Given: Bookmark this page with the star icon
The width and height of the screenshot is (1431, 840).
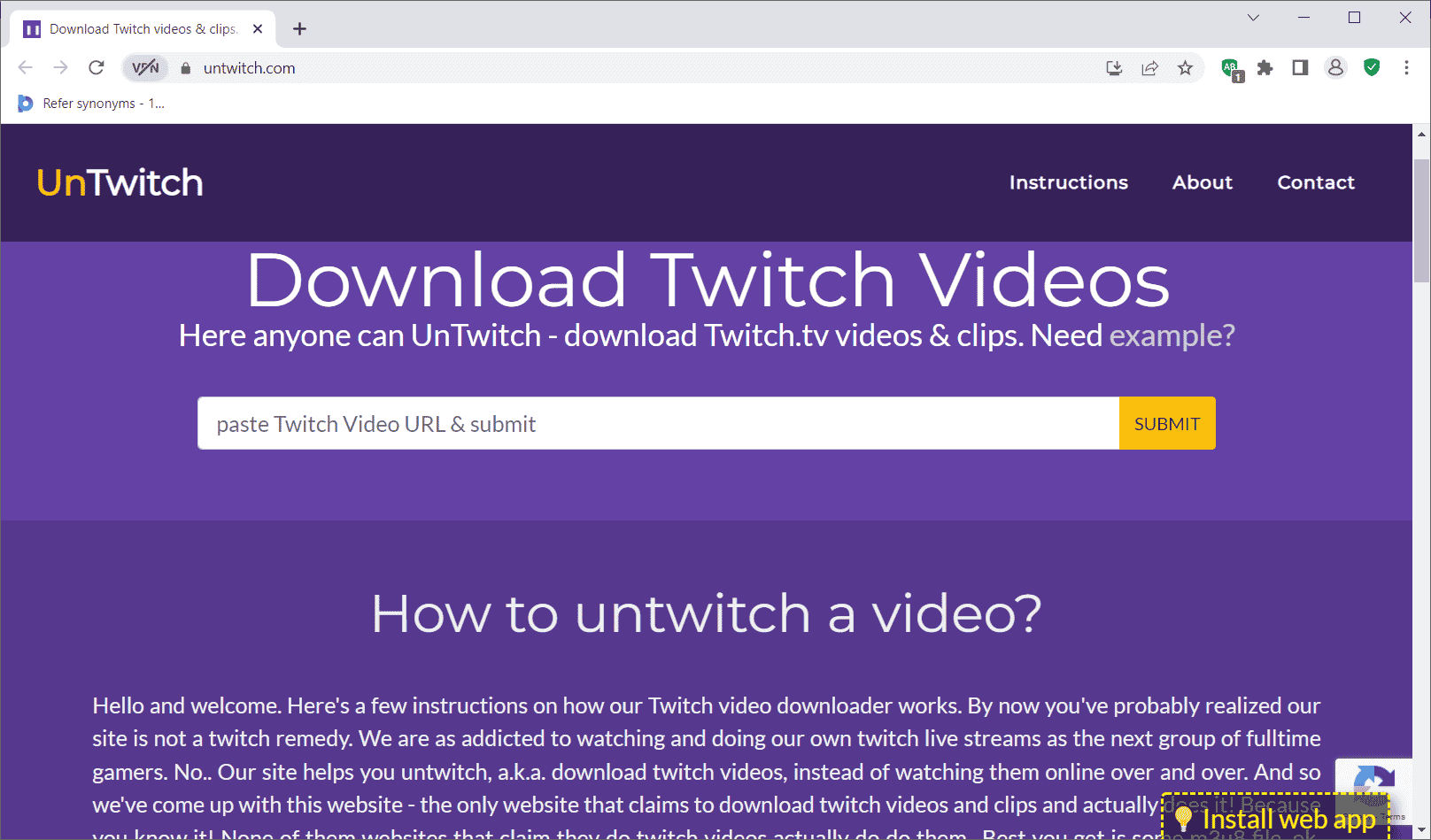Looking at the screenshot, I should 1185,68.
